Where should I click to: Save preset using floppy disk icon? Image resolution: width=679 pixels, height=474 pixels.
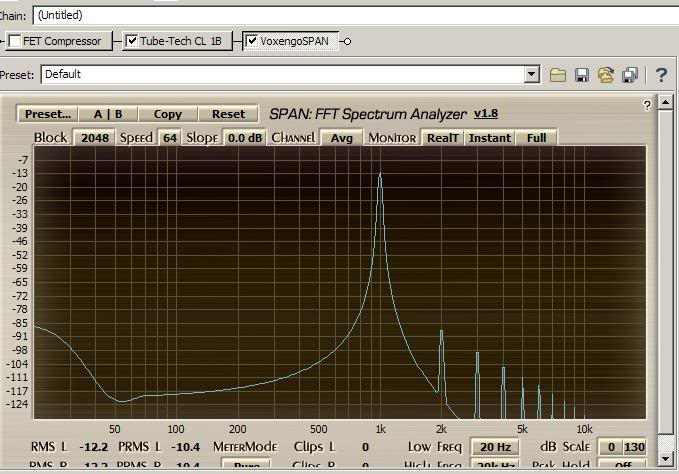(582, 75)
